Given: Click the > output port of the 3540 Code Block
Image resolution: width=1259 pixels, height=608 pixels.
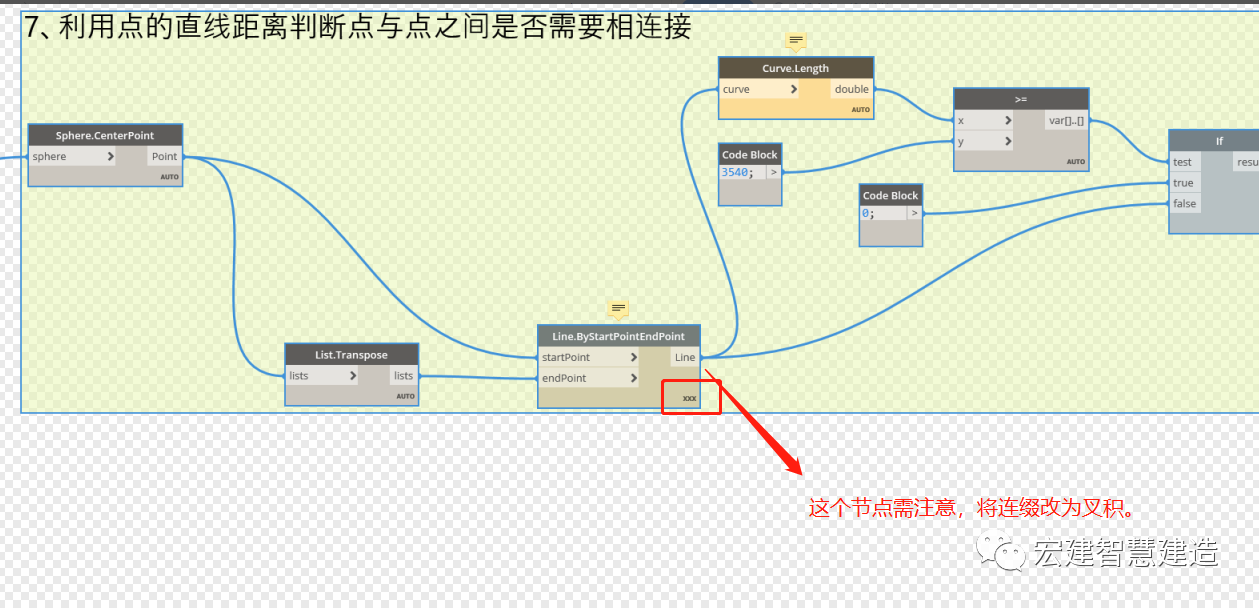Looking at the screenshot, I should coord(773,172).
